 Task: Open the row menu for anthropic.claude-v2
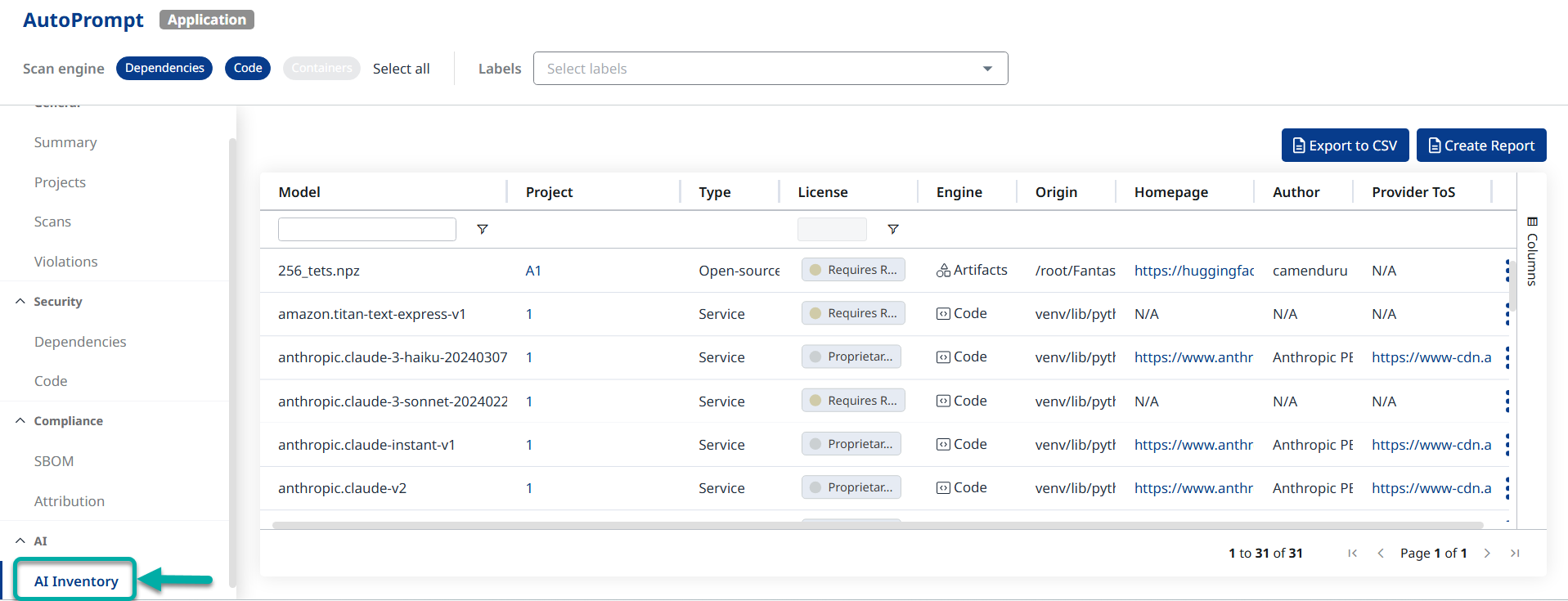tap(1507, 488)
